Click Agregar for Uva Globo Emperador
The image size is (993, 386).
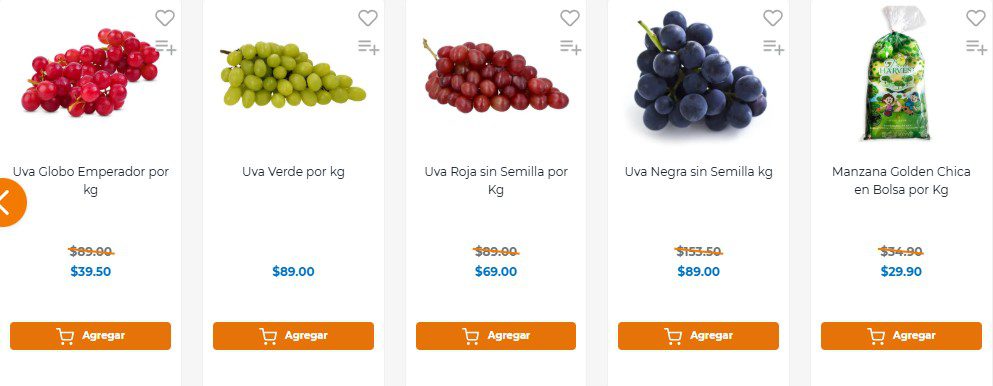point(91,336)
